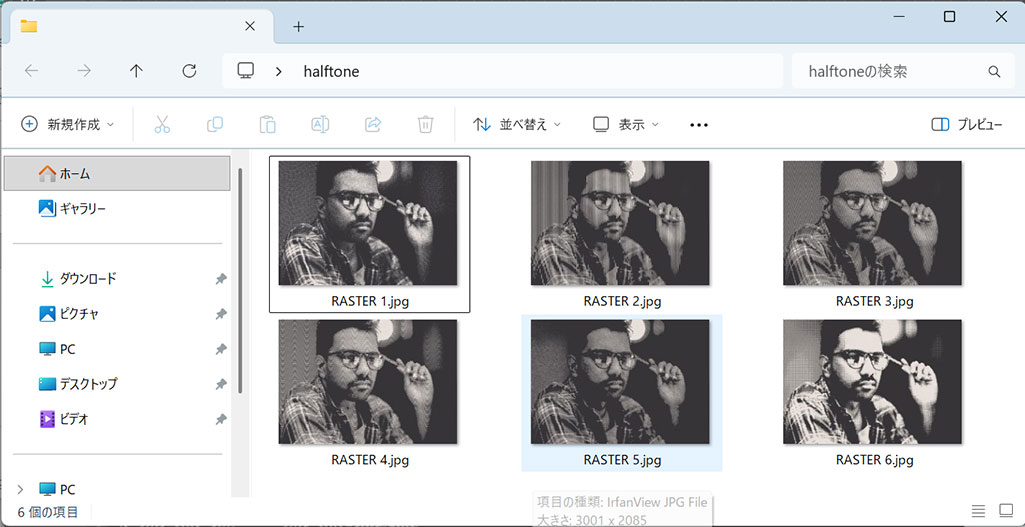
Task: Click the 6 個の項目 status text
Action: coord(48,512)
